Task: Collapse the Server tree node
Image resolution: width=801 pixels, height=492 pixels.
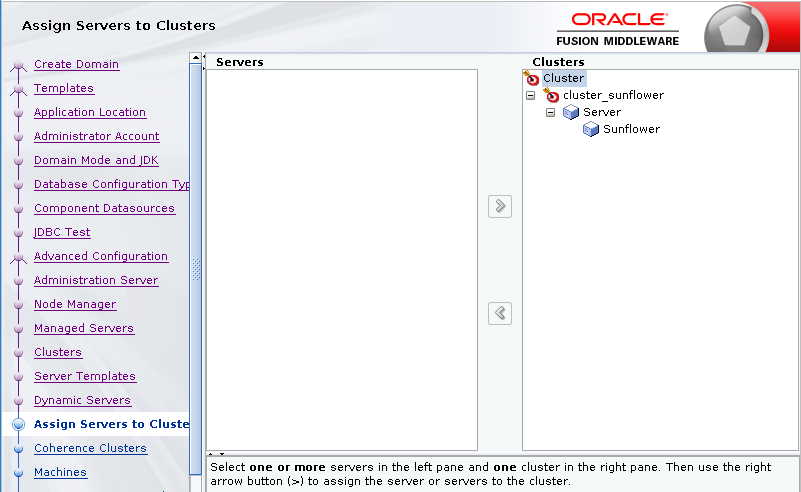Action: 551,113
